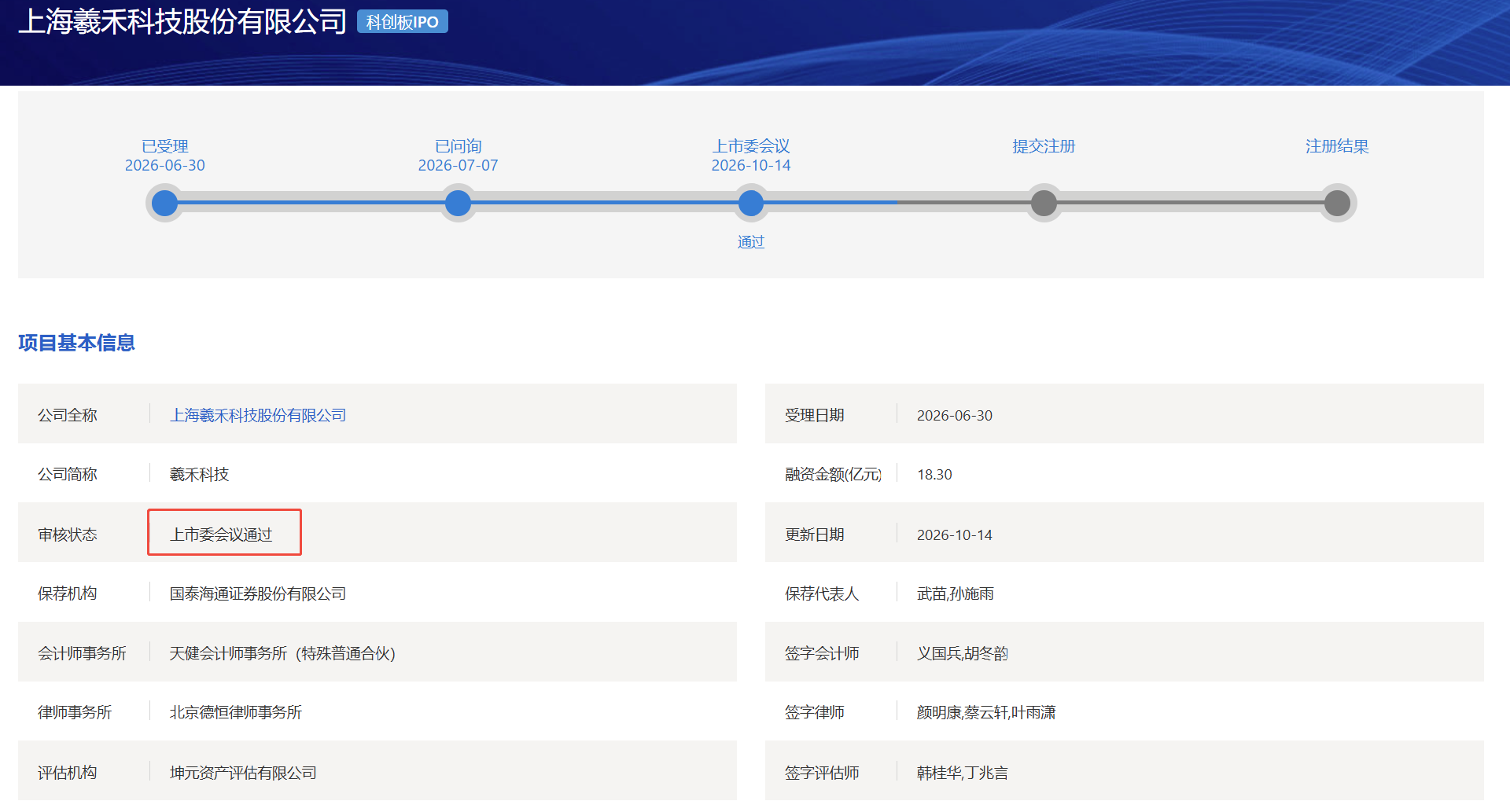Click the 提交注册 gray timeline node

(x=1044, y=204)
